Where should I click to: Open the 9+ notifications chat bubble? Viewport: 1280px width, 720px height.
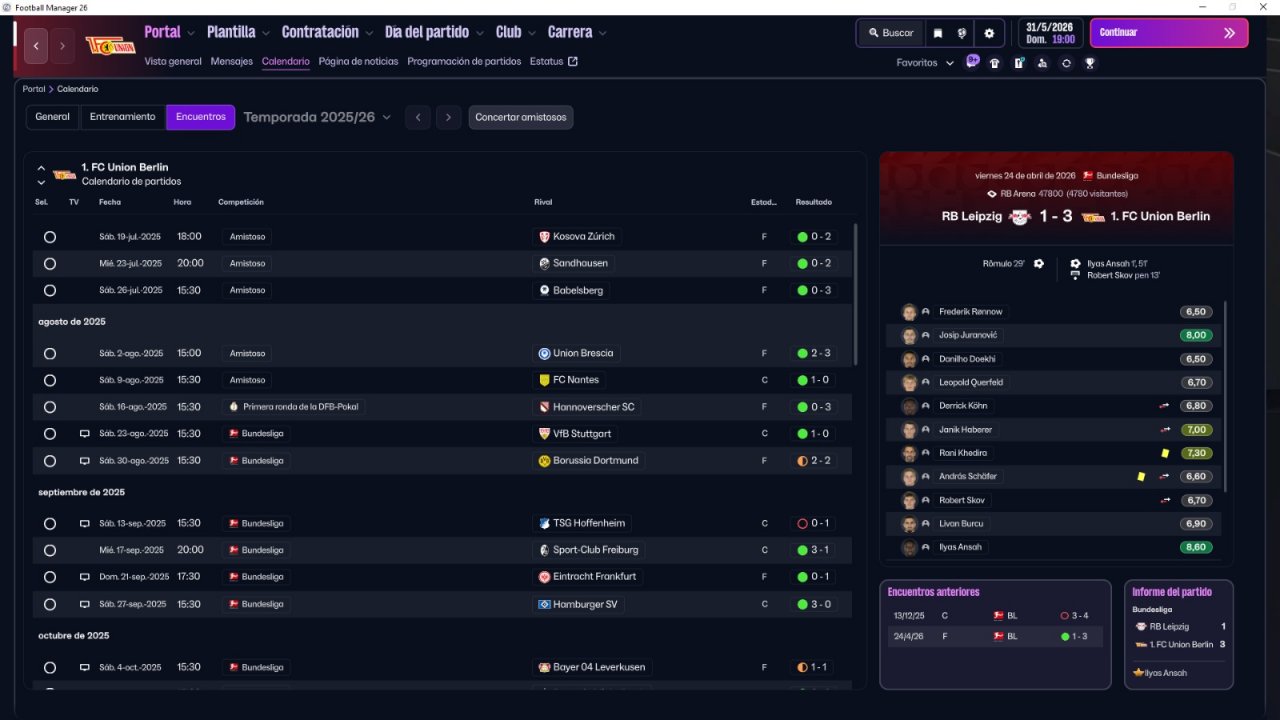coord(972,61)
